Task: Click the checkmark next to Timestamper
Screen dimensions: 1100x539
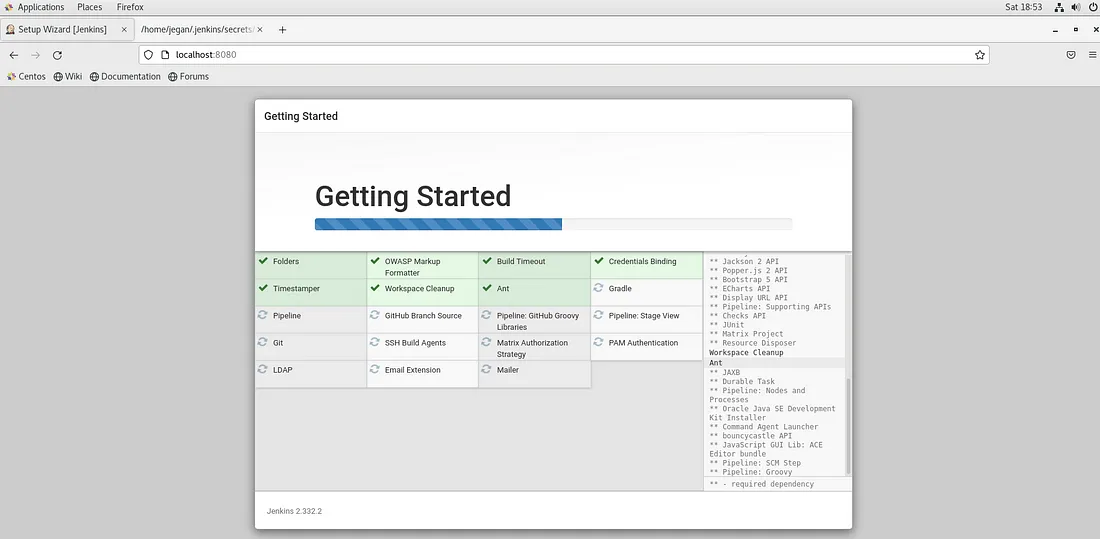Action: coord(263,288)
